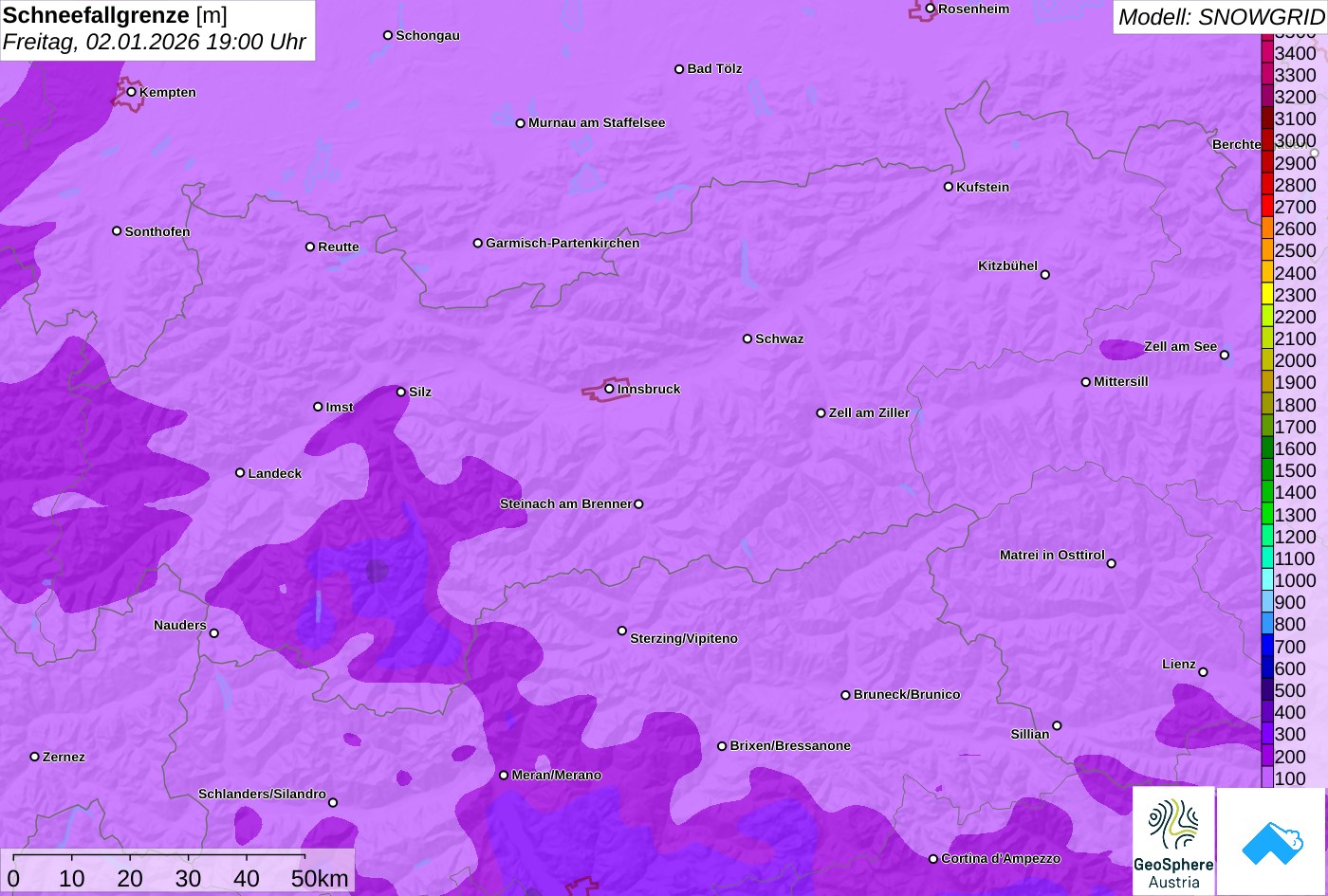This screenshot has height=896, width=1328.
Task: Select the Cortina d'Ampezzo marker
Action: click(932, 859)
